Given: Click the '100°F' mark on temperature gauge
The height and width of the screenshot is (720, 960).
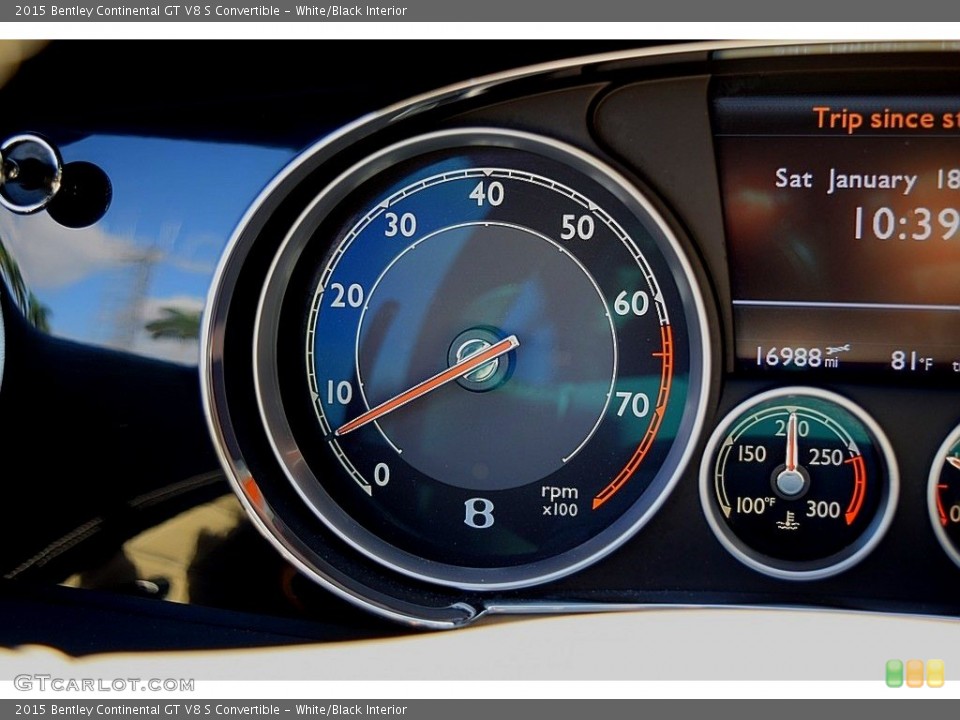Looking at the screenshot, I should (x=755, y=506).
